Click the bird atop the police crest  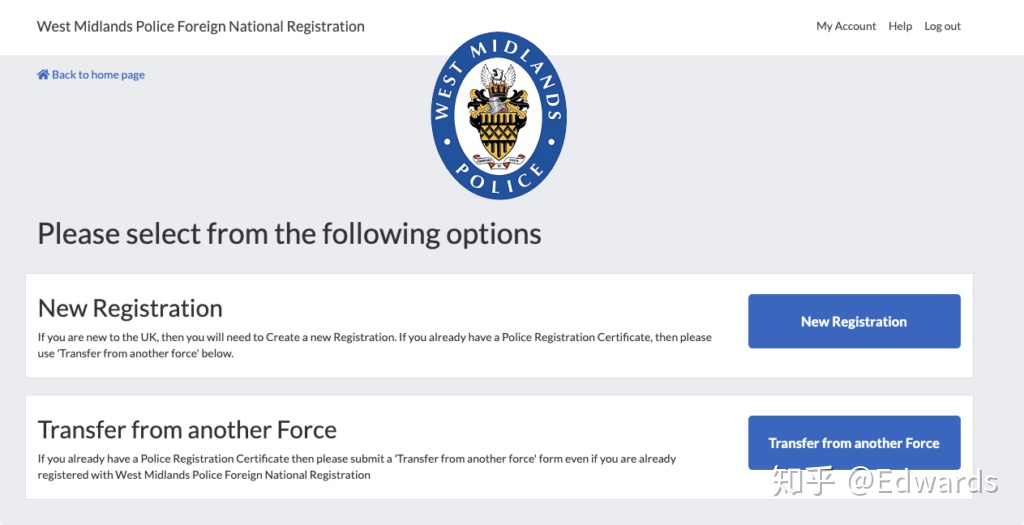[x=498, y=77]
